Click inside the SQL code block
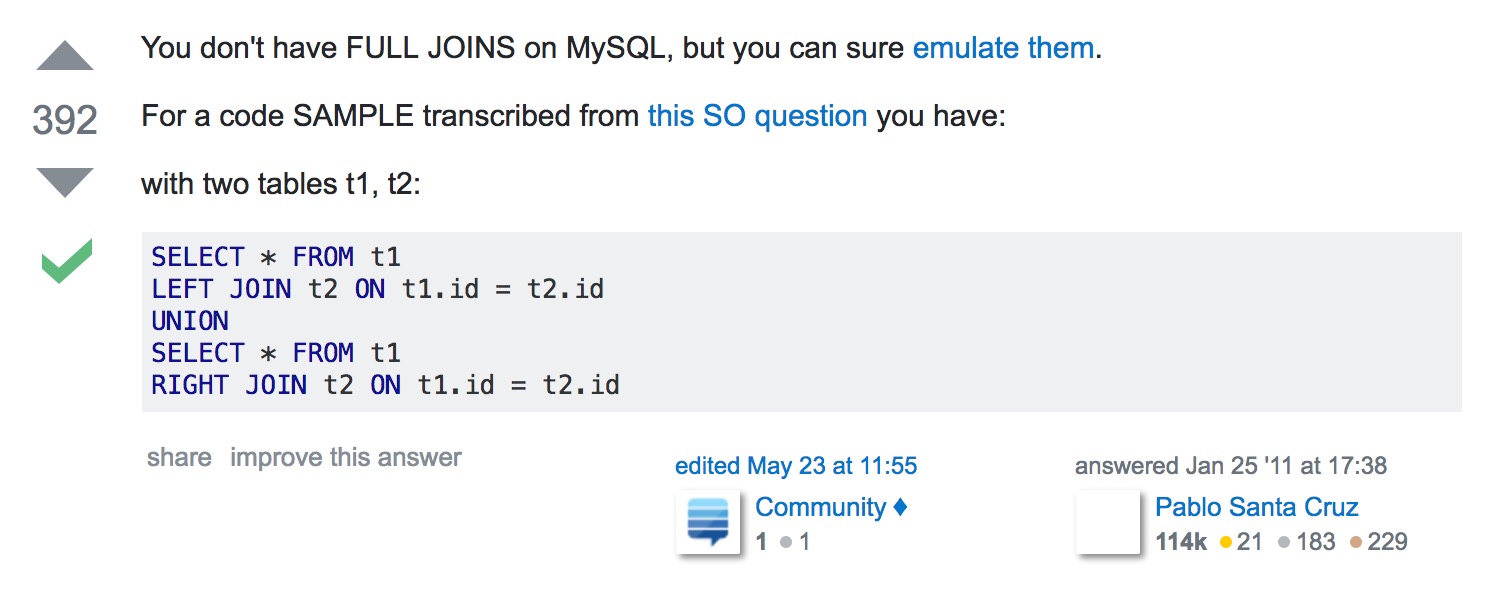 tap(801, 321)
